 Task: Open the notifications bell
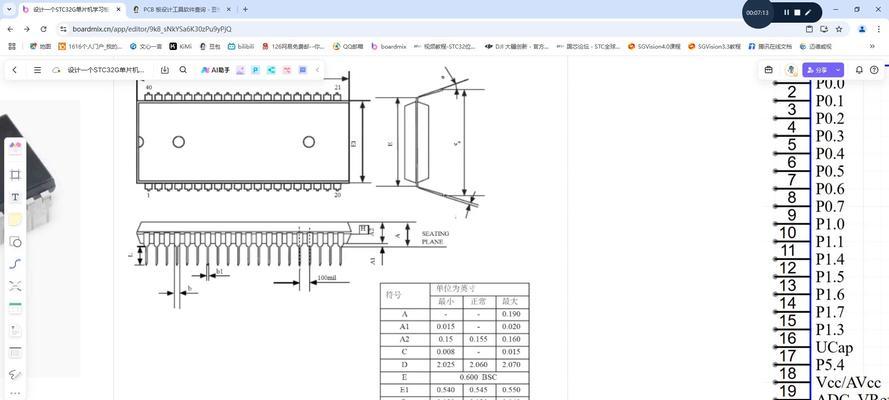859,70
